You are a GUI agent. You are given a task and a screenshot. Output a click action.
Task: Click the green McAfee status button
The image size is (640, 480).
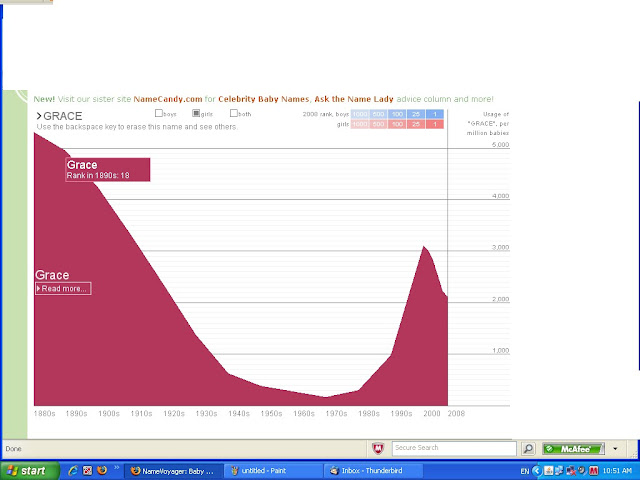pyautogui.click(x=573, y=449)
